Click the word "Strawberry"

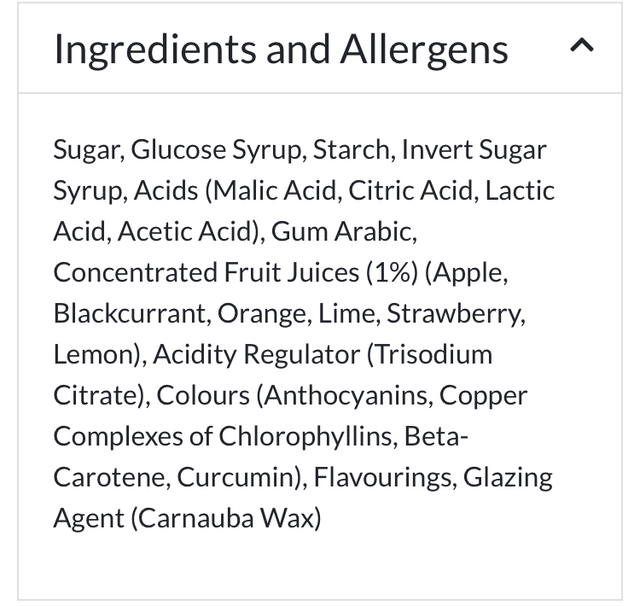point(454,314)
